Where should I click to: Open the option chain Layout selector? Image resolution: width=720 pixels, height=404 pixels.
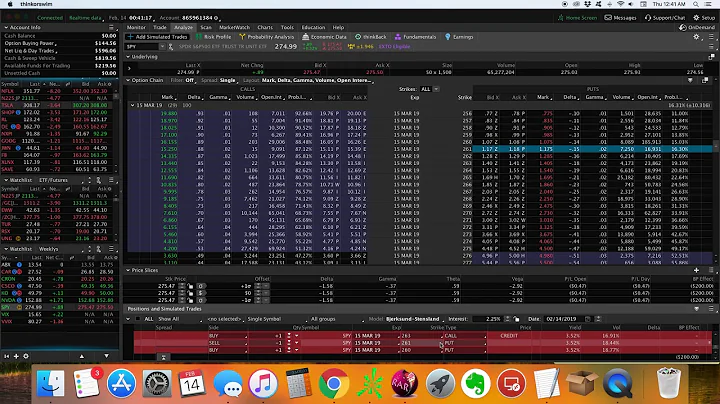tap(317, 80)
